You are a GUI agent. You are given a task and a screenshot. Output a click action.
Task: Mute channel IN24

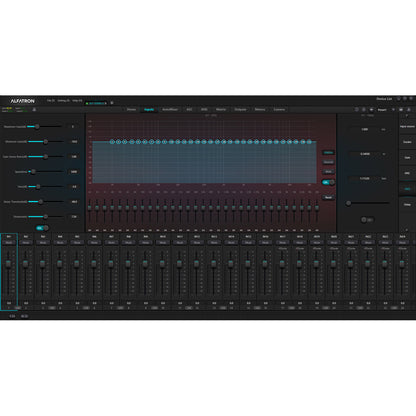click(x=402, y=243)
